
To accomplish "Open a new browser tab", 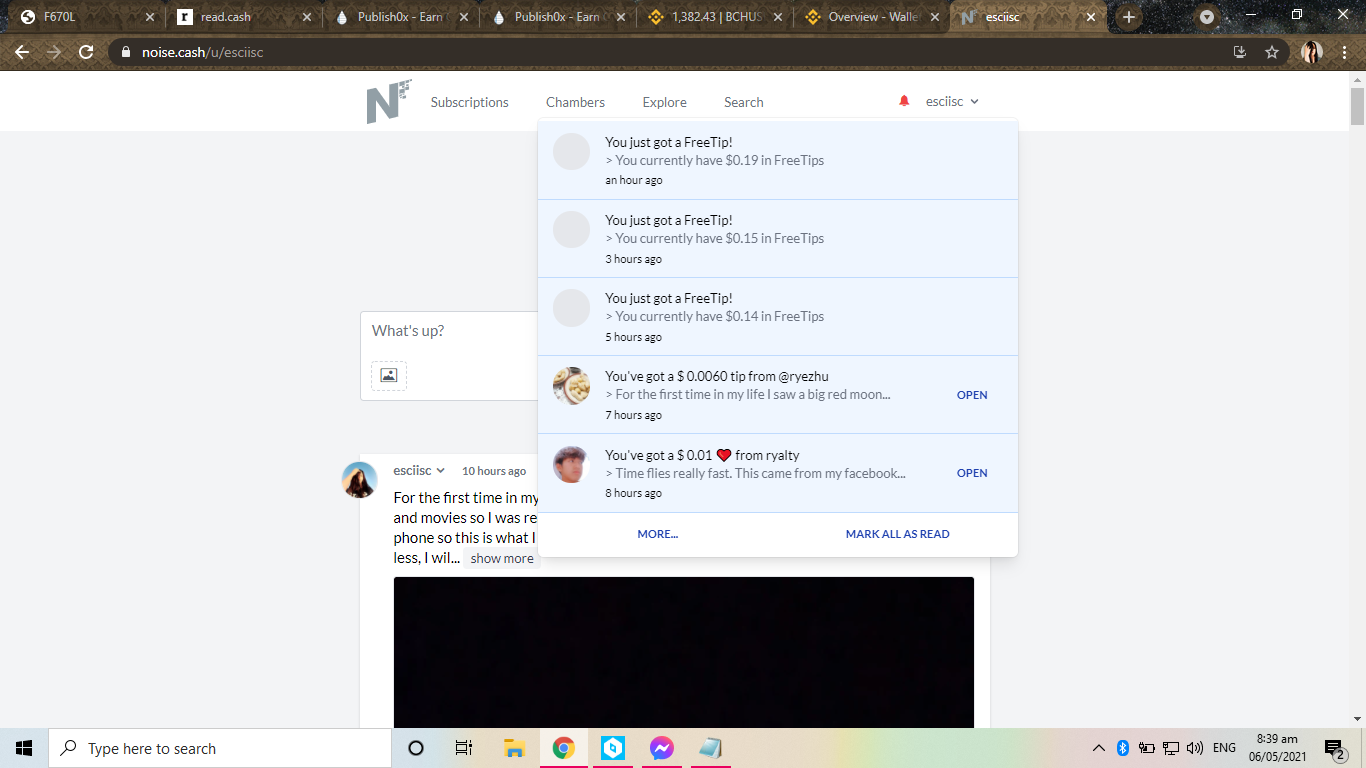I will click(1129, 17).
